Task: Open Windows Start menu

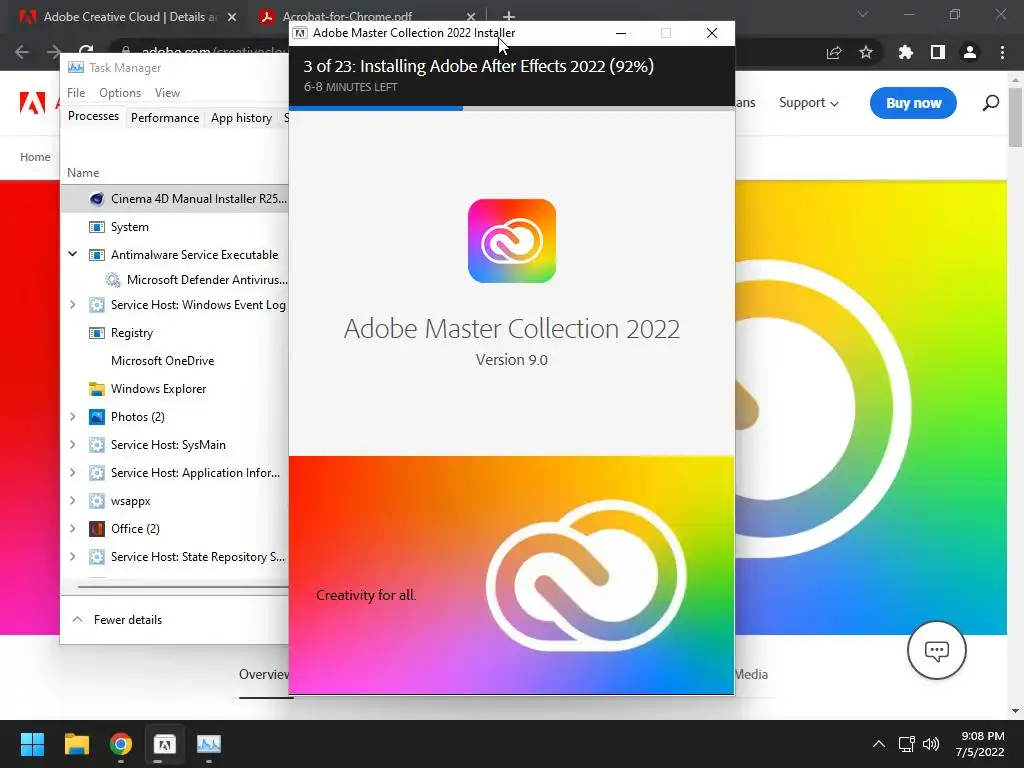Action: (32, 744)
